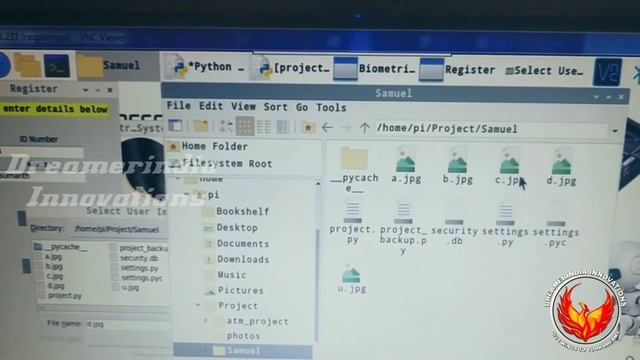Click the up-folder arrow in file manager
Image resolution: width=640 pixels, height=360 pixels.
[x=364, y=128]
